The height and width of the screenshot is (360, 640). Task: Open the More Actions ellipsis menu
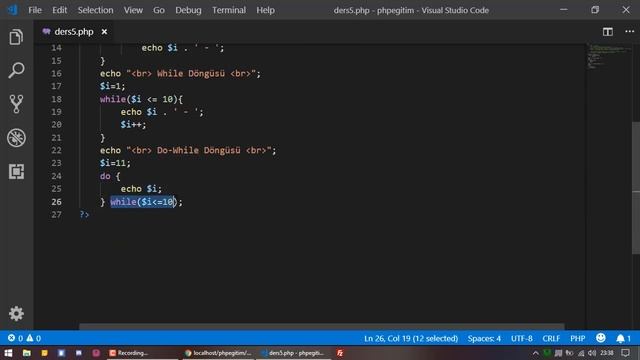coord(629,31)
